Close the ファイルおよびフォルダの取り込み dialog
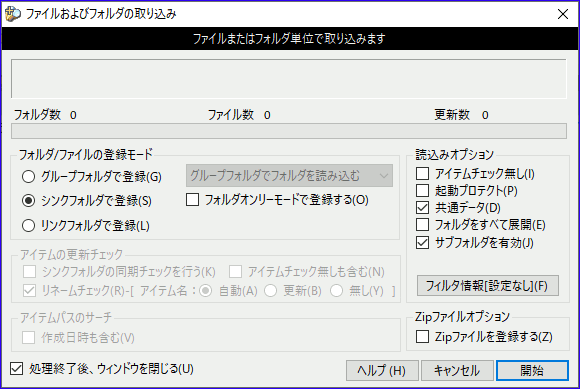The height and width of the screenshot is (389, 580). [x=563, y=14]
